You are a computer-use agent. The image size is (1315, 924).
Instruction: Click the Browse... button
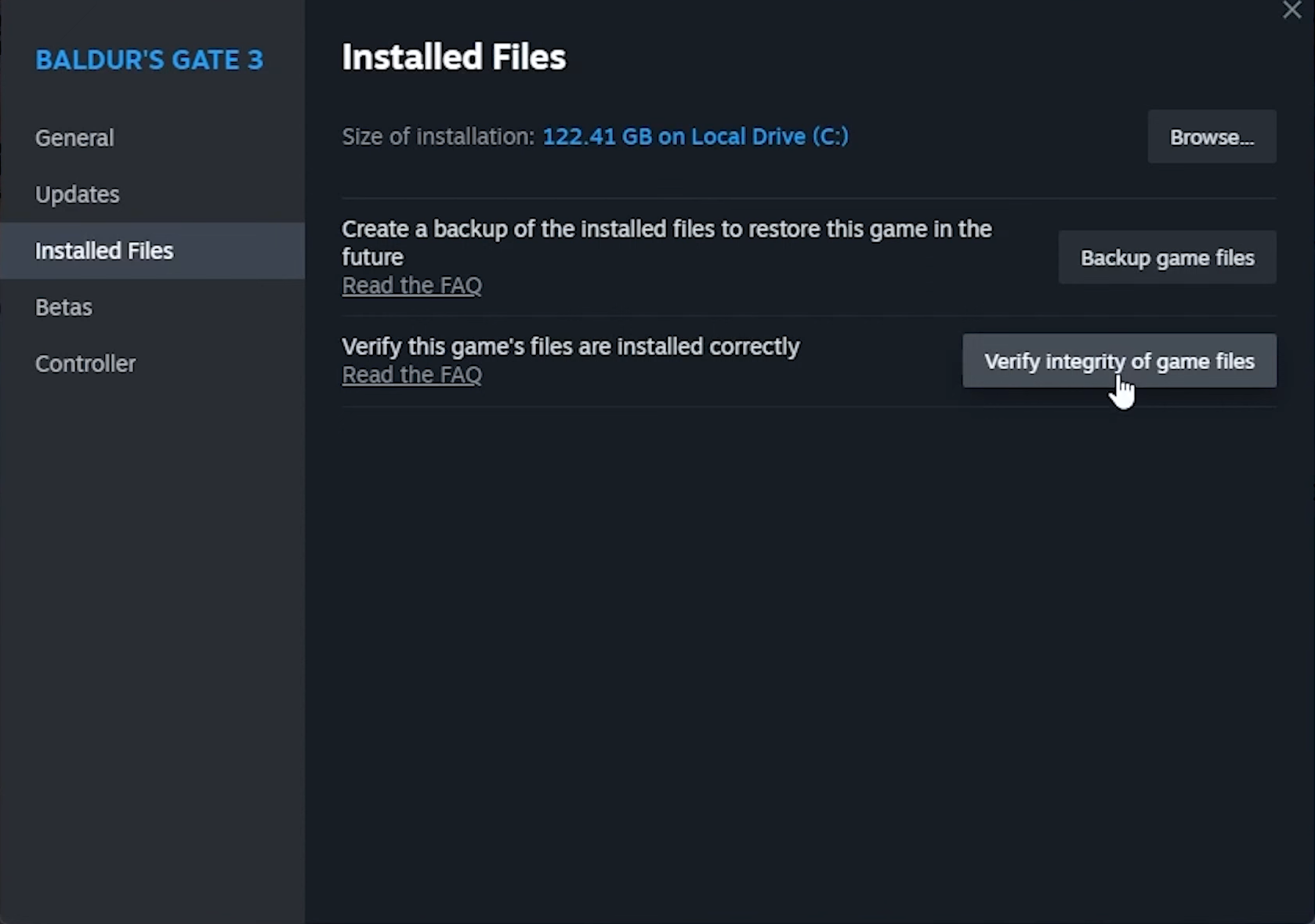click(x=1212, y=137)
